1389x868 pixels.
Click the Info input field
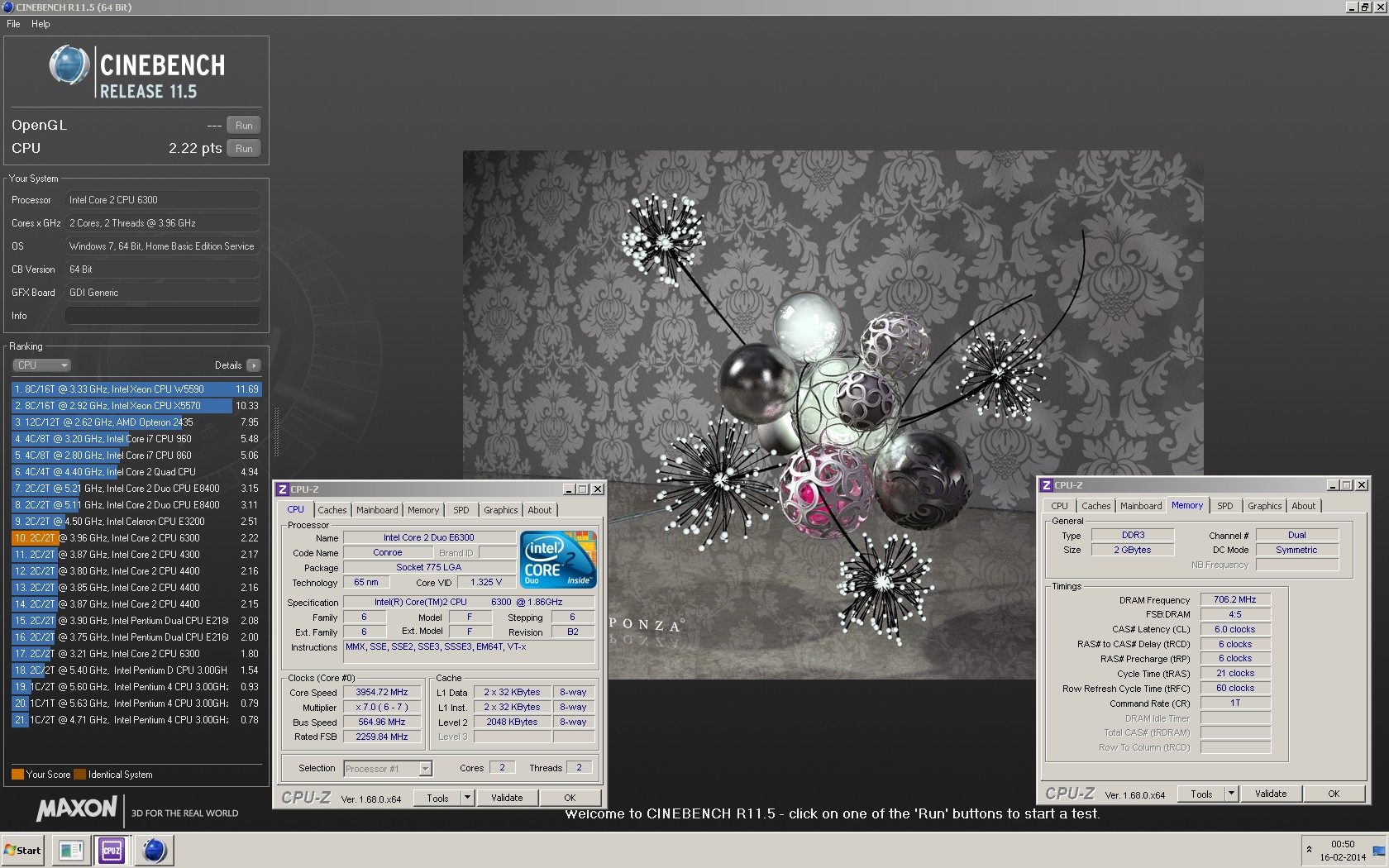(162, 316)
